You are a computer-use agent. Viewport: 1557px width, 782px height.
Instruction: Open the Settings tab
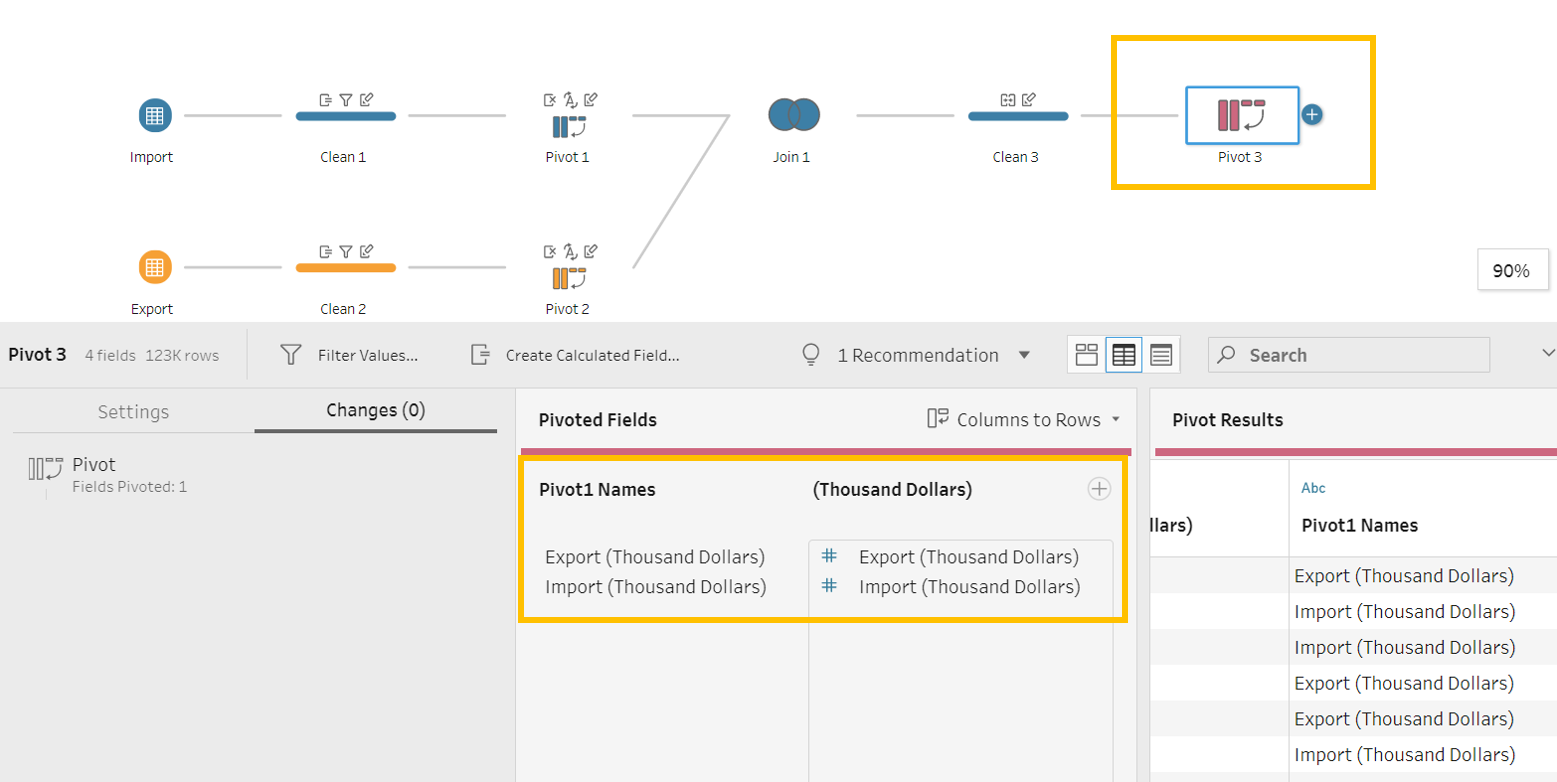pos(133,412)
